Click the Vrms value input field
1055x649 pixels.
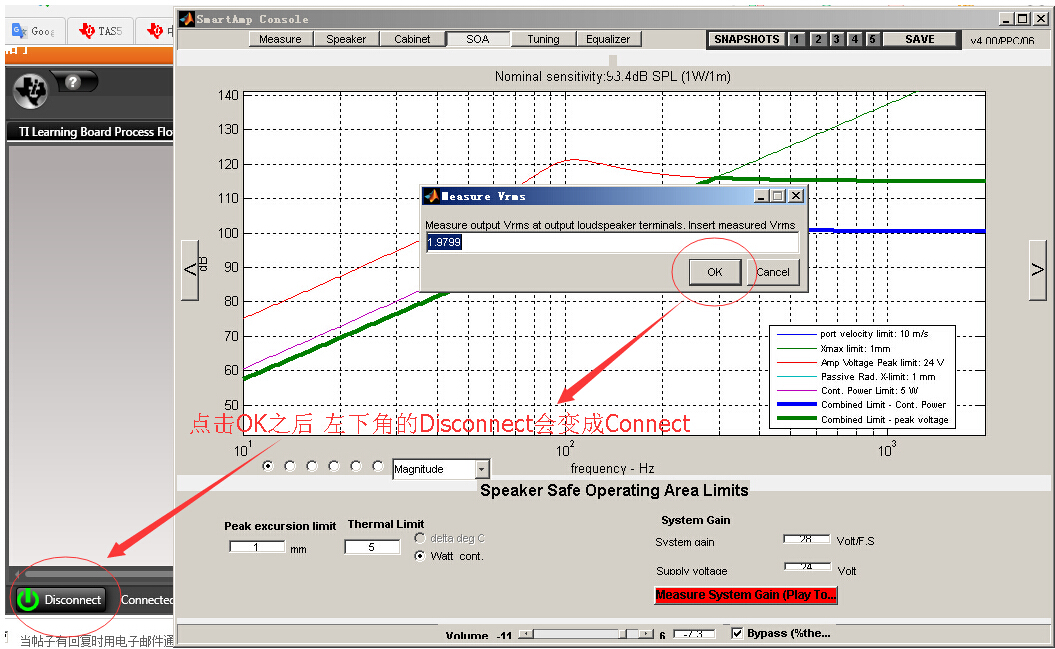pos(612,242)
